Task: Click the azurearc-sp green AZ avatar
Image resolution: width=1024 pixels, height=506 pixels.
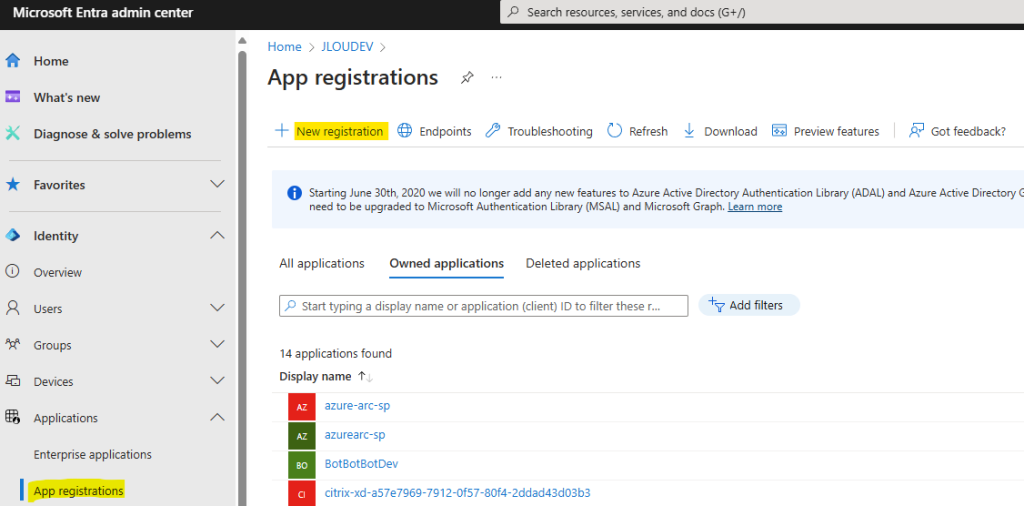Action: pyautogui.click(x=302, y=436)
